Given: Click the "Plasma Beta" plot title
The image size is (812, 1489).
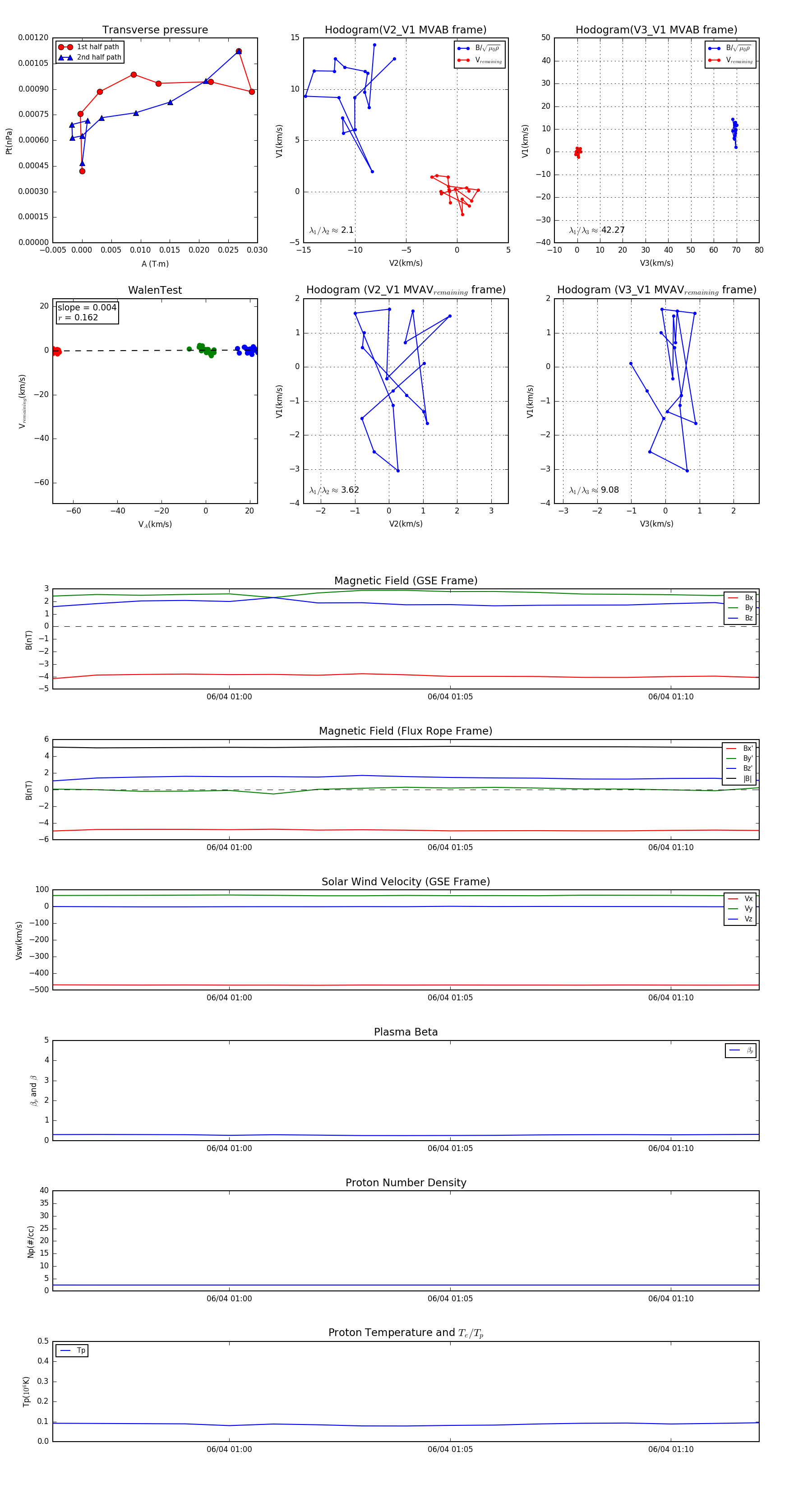Looking at the screenshot, I should [x=406, y=1032].
